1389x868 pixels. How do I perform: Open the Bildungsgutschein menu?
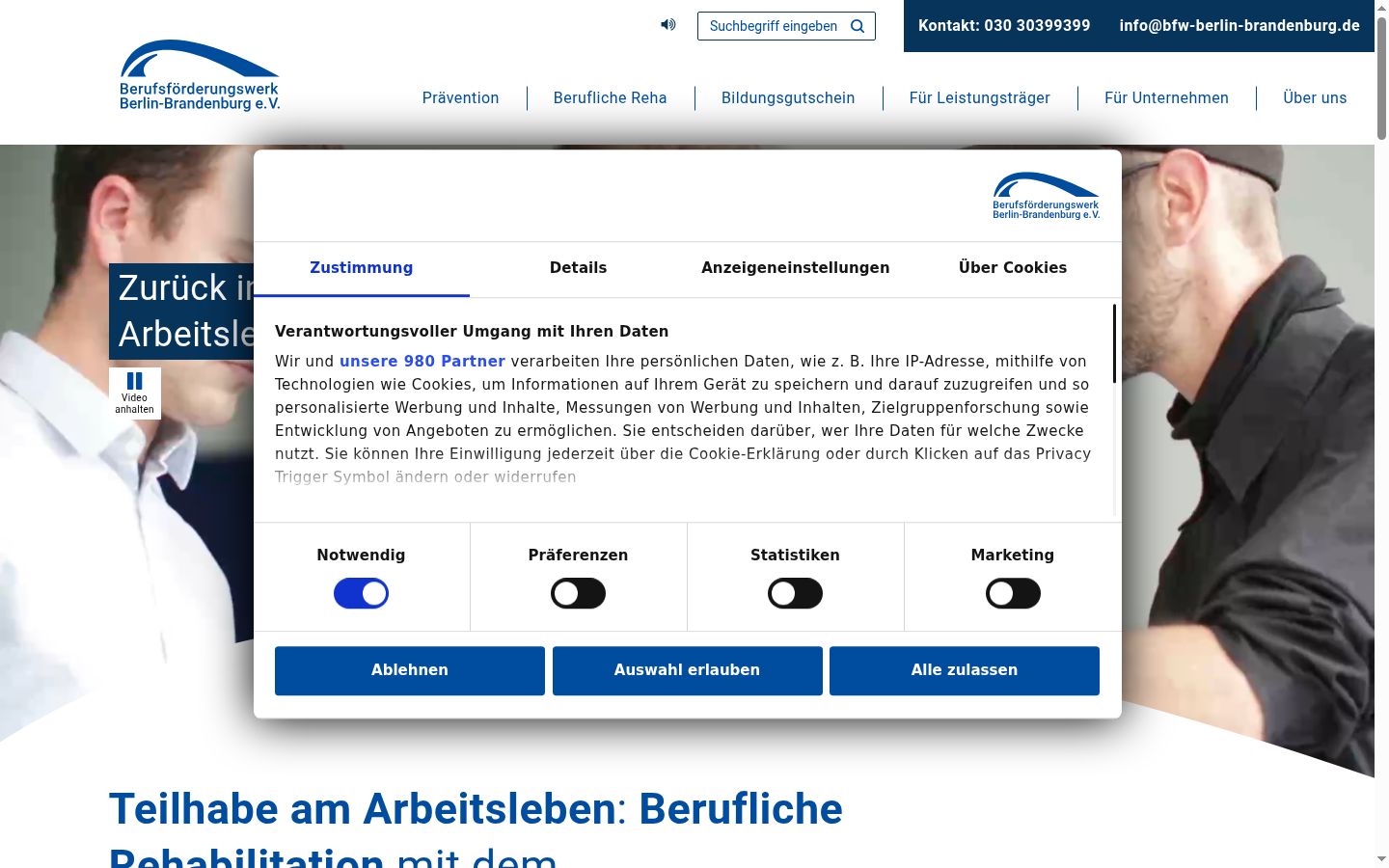coord(788,98)
